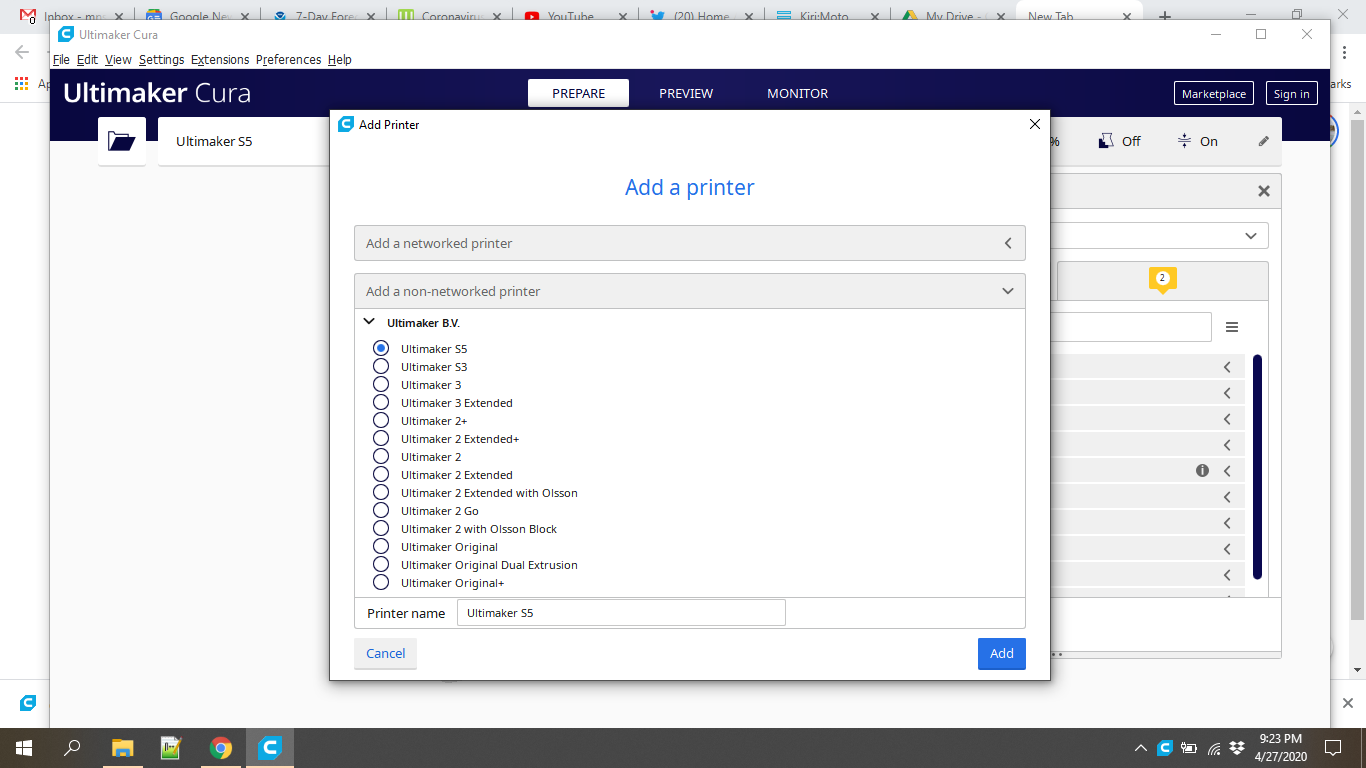Click the taskbar search icon
Screen dimensions: 1366x768
tap(72, 748)
